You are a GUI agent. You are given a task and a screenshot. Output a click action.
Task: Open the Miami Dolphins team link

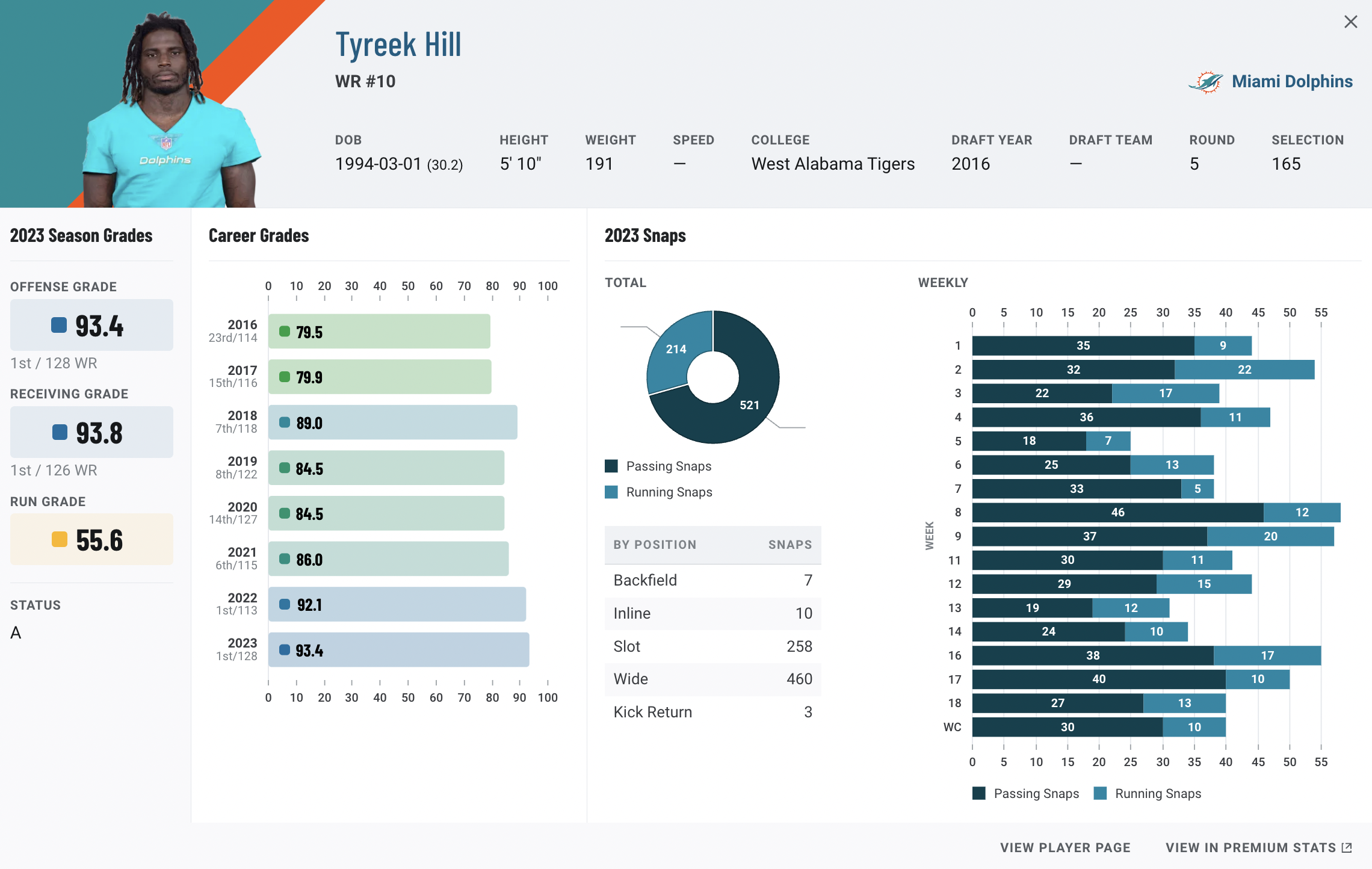1292,82
